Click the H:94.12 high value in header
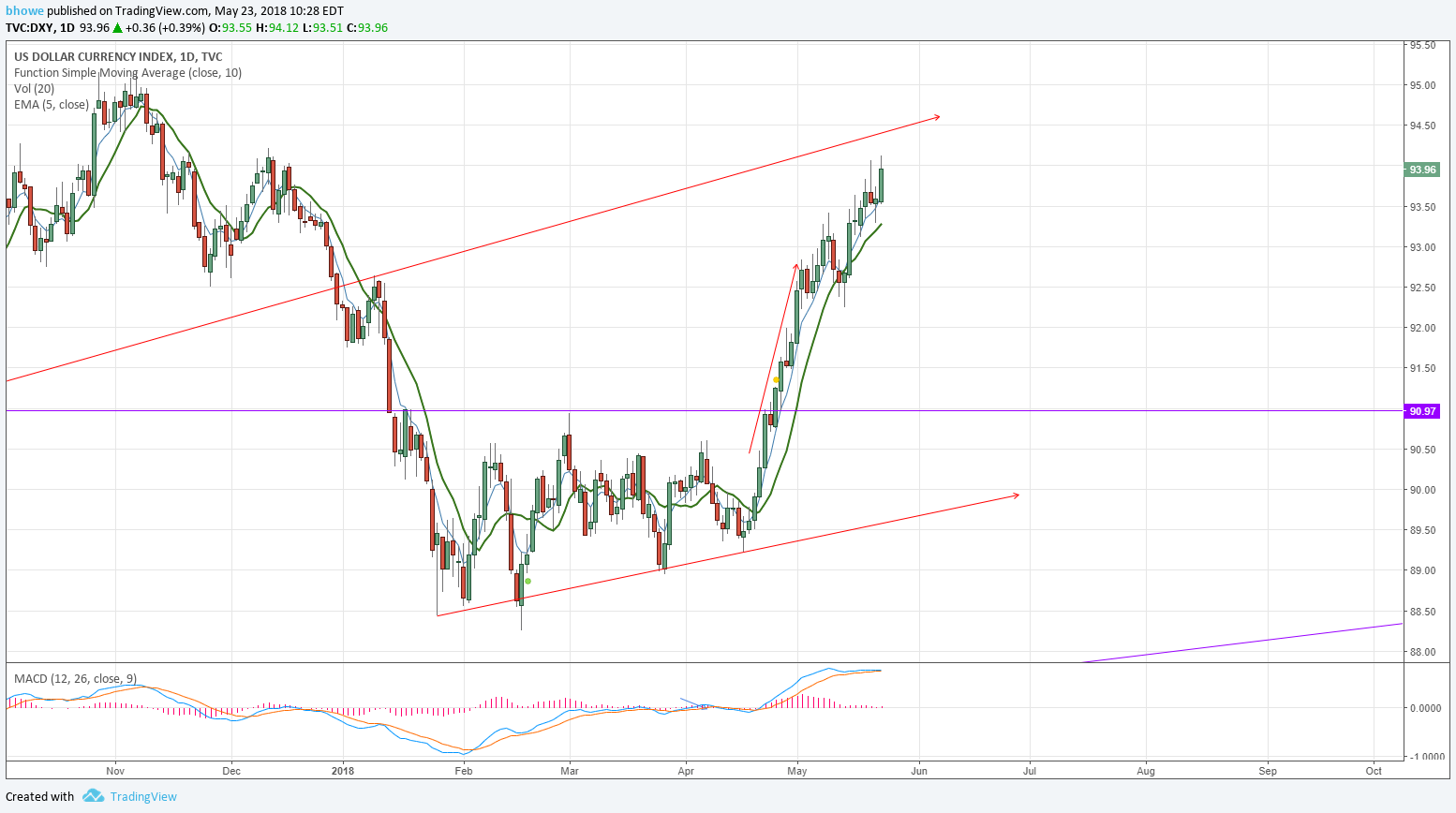The width and height of the screenshot is (1456, 813). pos(277,28)
